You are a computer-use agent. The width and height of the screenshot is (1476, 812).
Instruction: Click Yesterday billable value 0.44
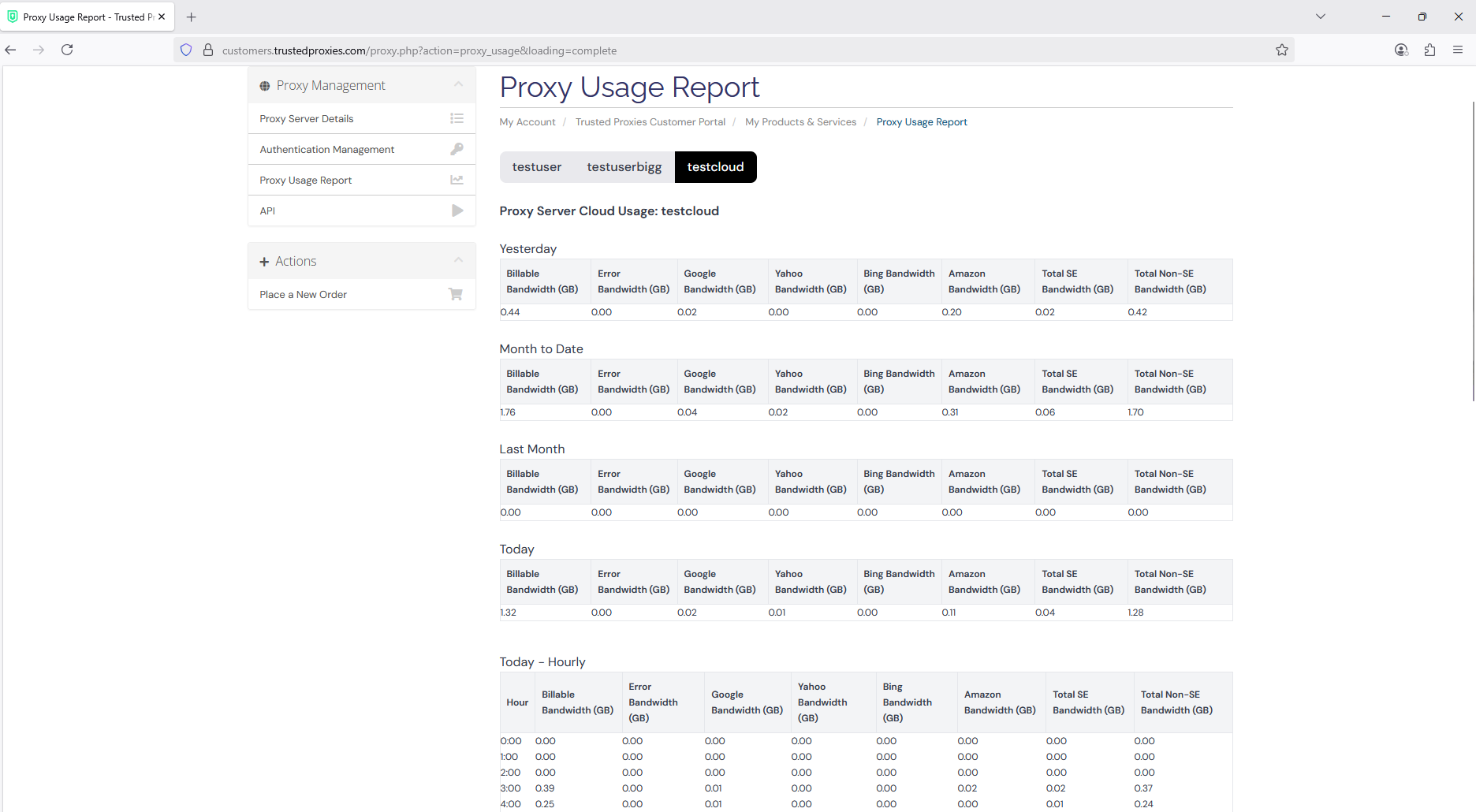[x=510, y=312]
